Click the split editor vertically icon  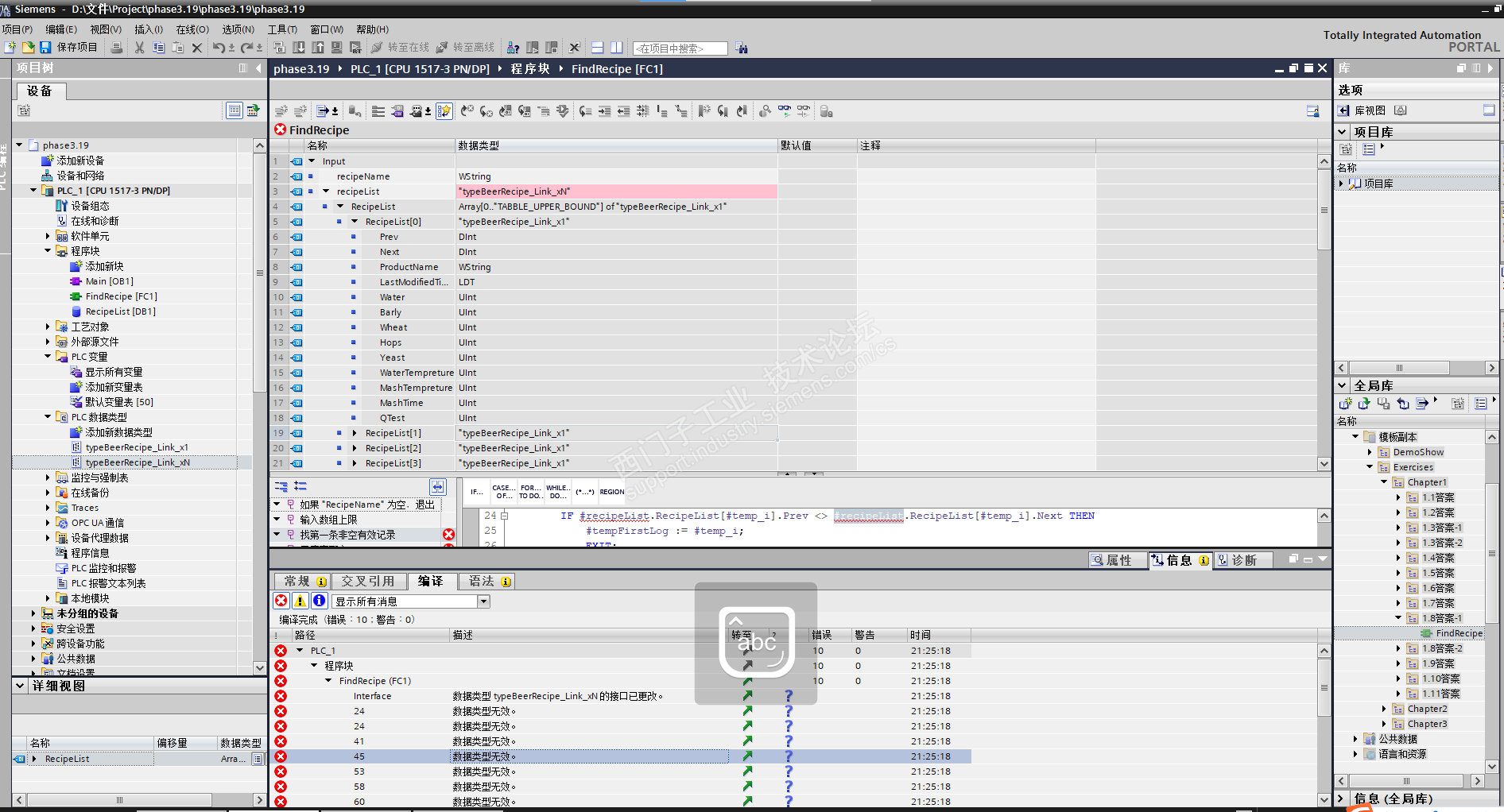coord(617,48)
